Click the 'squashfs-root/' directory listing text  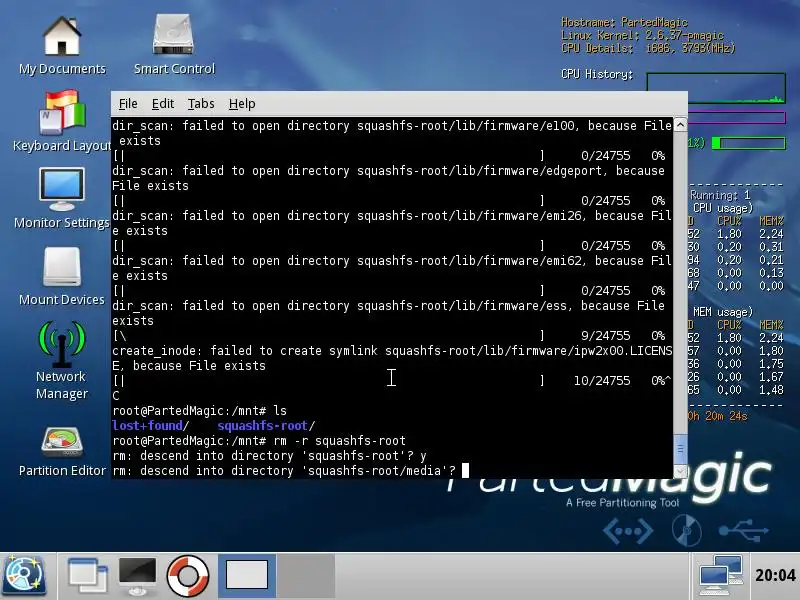click(266, 426)
